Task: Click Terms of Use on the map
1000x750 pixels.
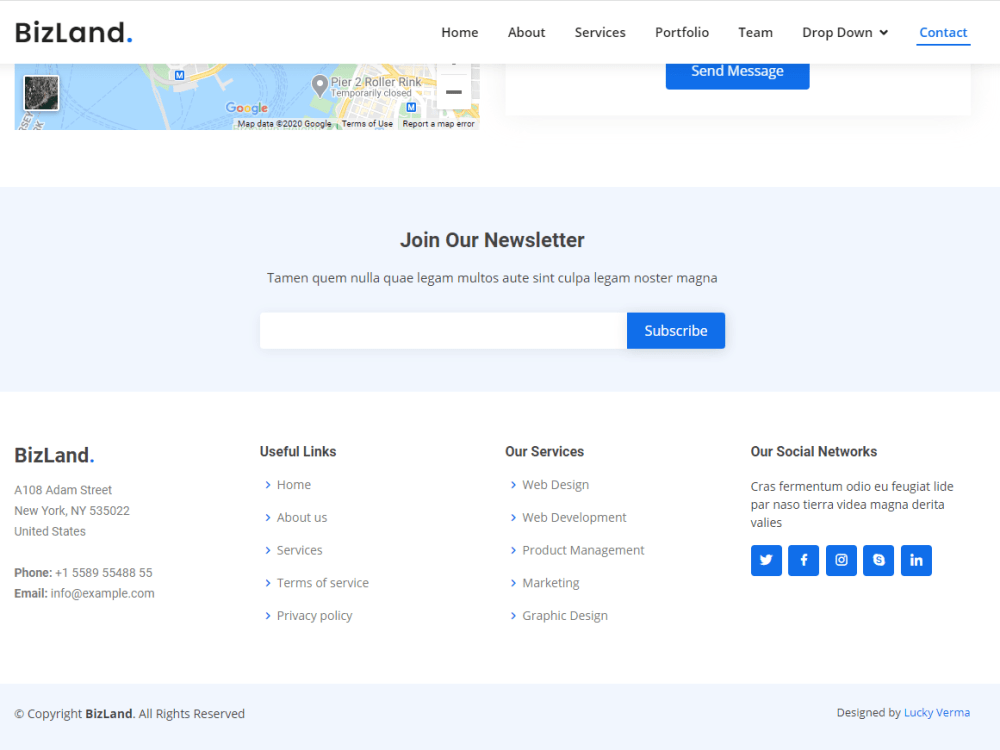Action: 367,124
